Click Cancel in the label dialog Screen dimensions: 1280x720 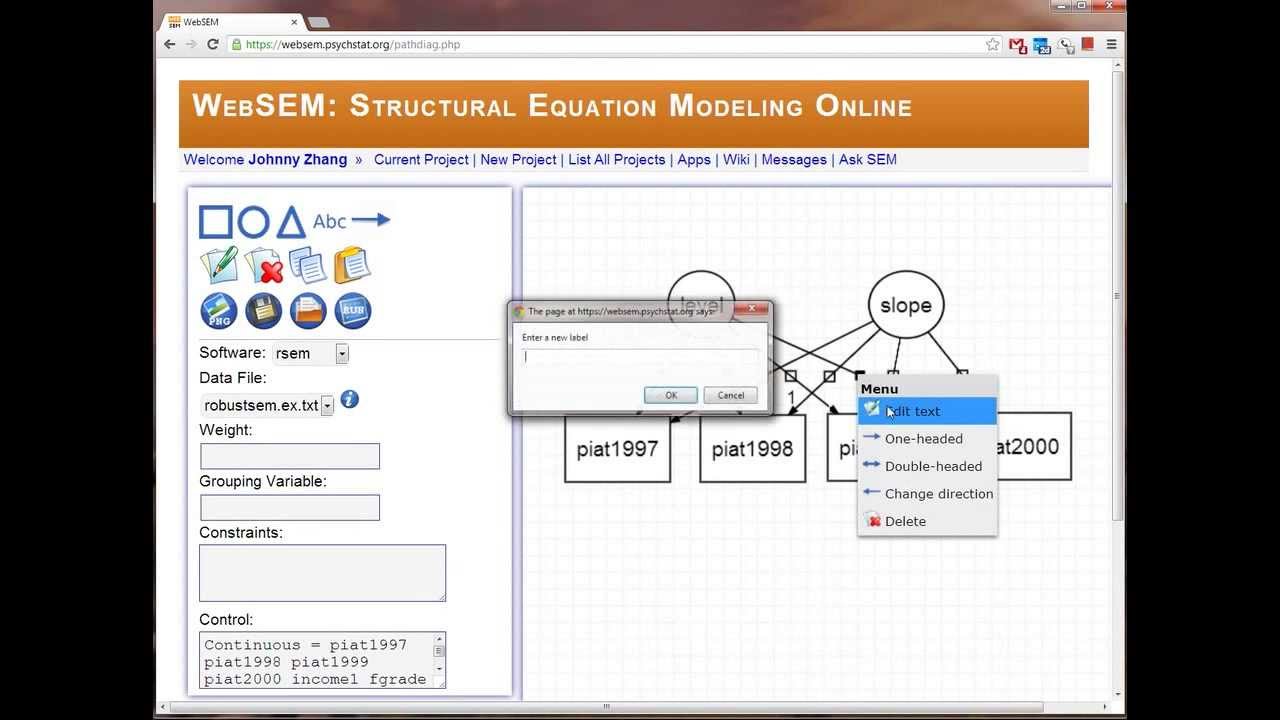tap(731, 395)
